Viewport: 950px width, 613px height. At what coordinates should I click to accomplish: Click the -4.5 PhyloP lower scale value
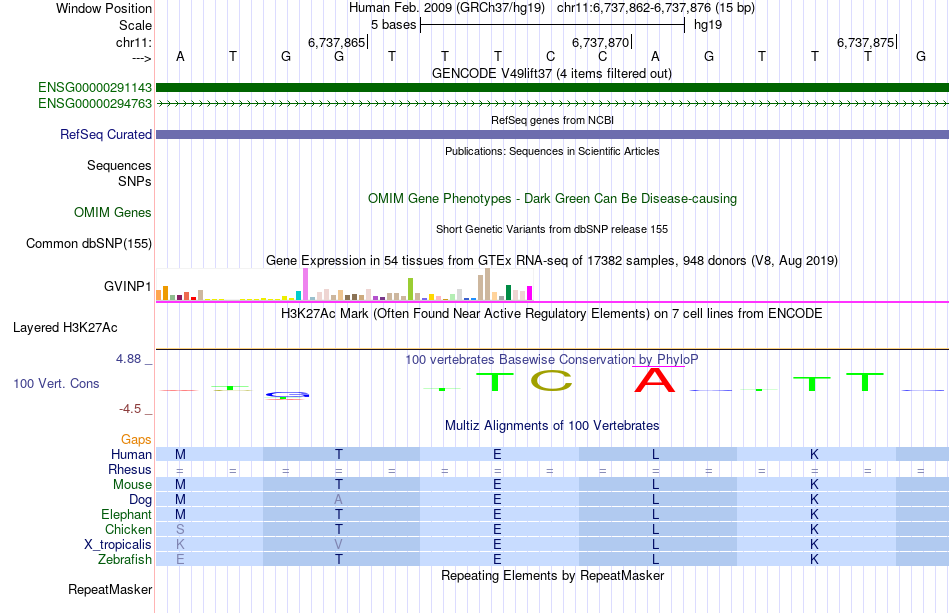click(x=130, y=409)
